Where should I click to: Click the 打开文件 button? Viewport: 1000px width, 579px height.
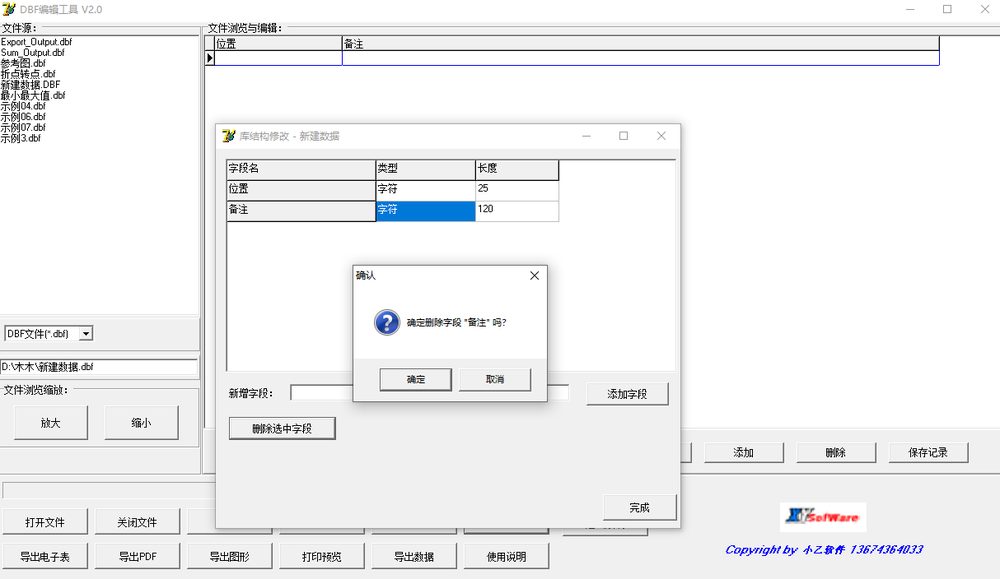click(45, 522)
